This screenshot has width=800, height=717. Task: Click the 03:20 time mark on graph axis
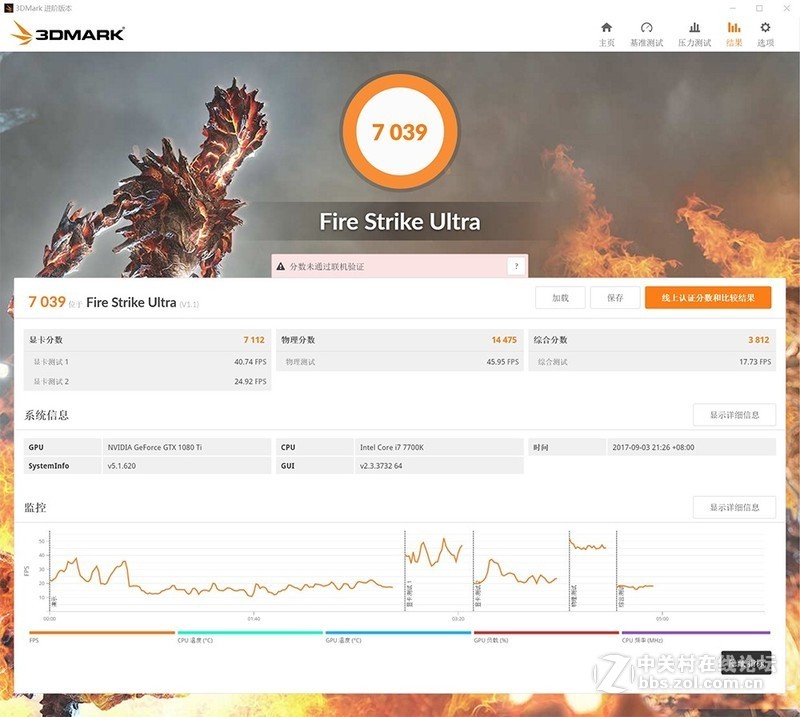pyautogui.click(x=458, y=619)
